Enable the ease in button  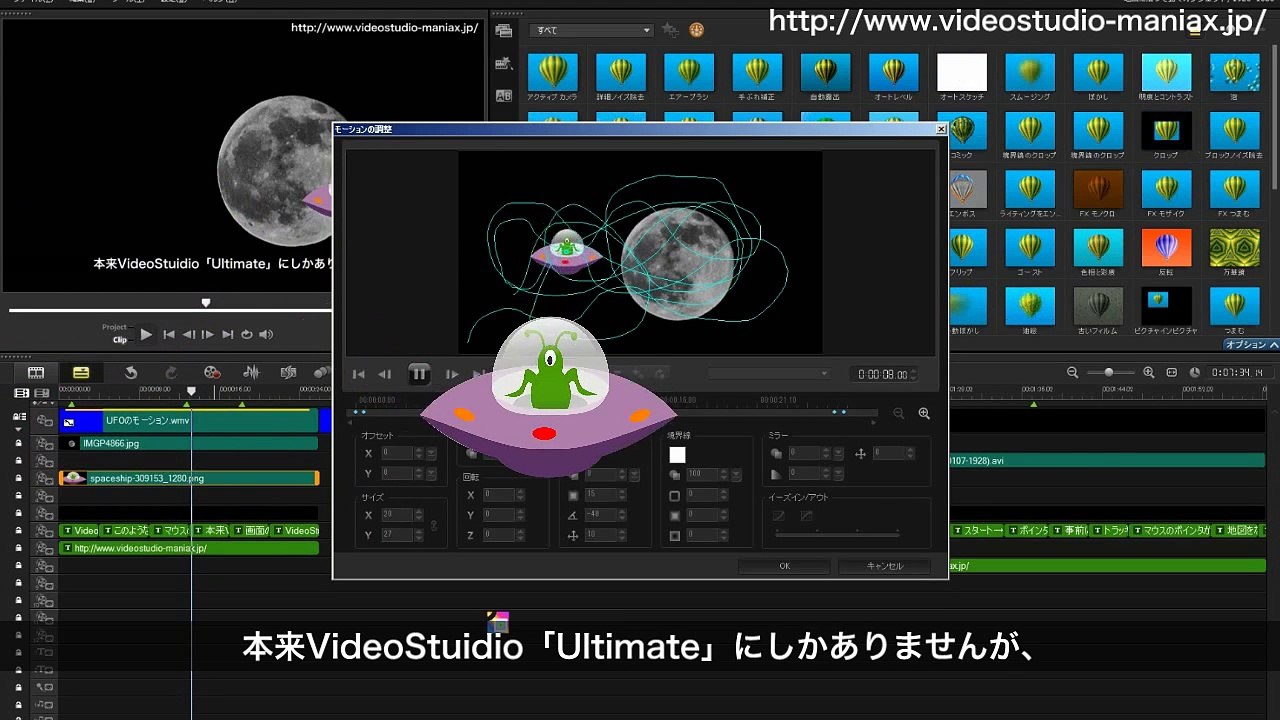coord(778,516)
